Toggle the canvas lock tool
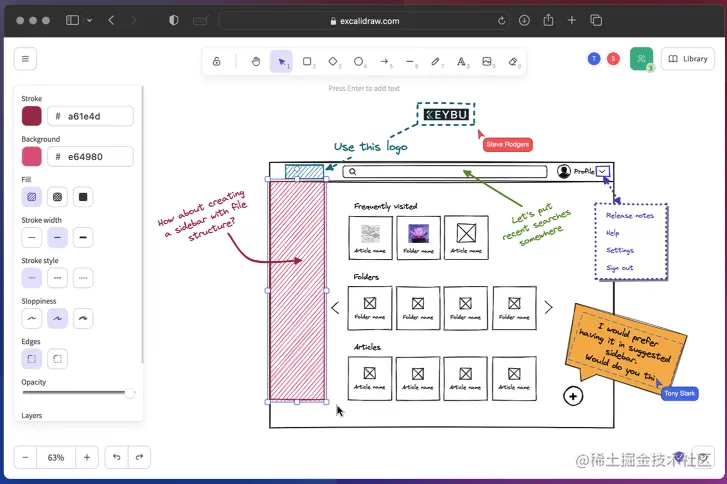727x484 pixels. pos(217,62)
